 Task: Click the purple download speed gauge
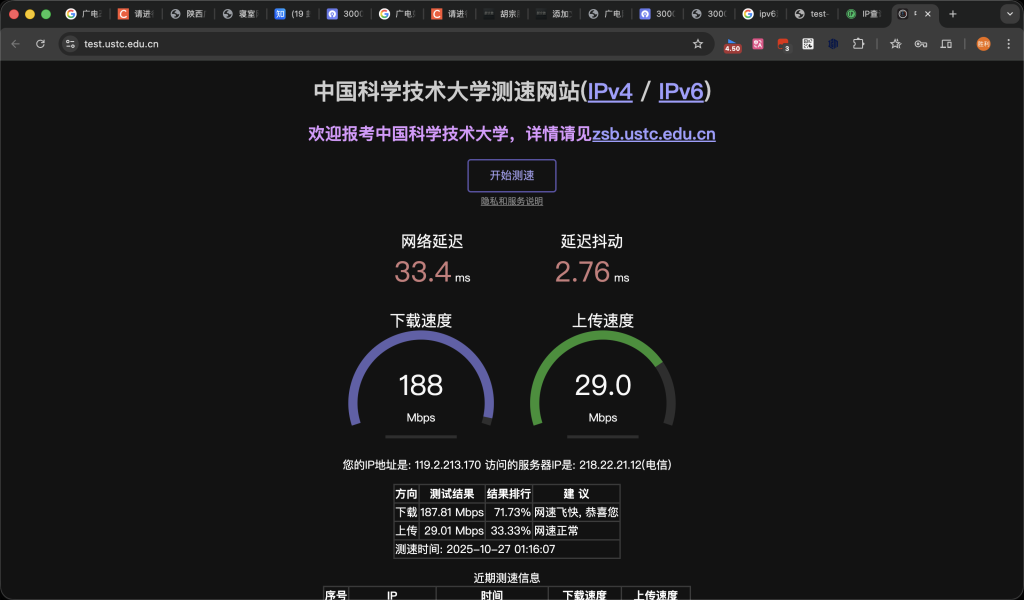[x=420, y=385]
